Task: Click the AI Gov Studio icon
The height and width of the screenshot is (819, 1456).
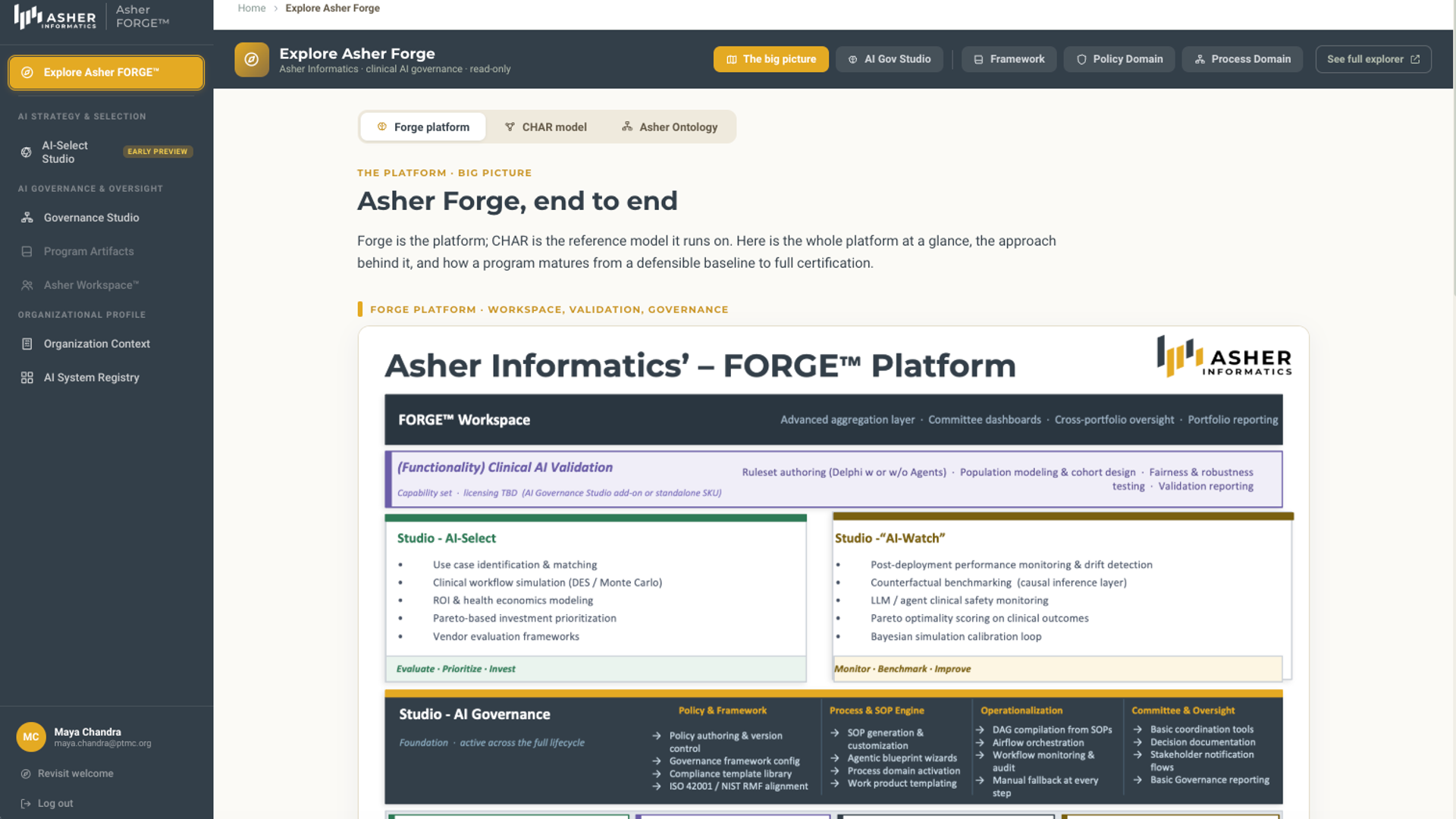Action: click(x=852, y=59)
